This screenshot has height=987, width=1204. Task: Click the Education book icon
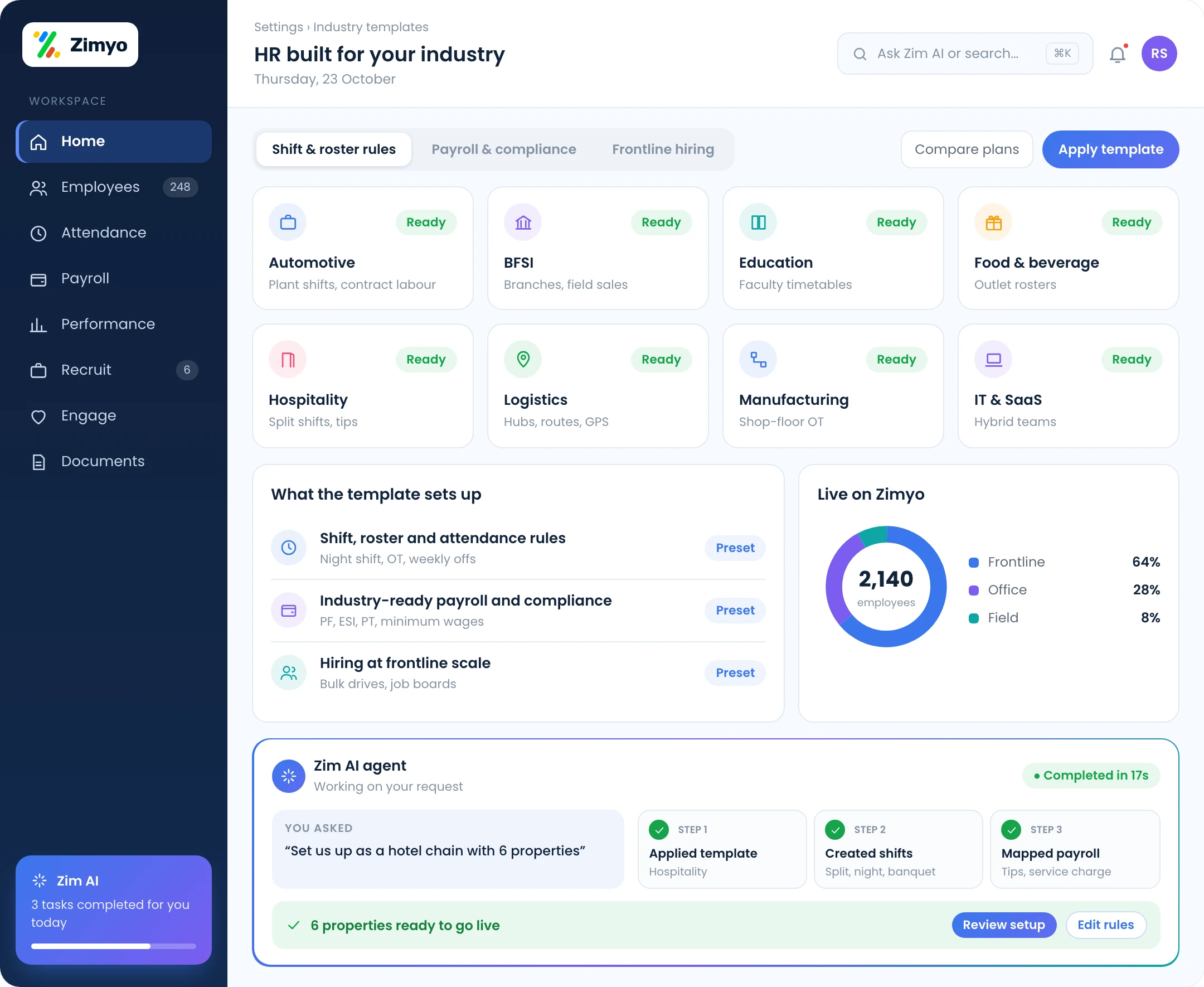pyautogui.click(x=758, y=222)
